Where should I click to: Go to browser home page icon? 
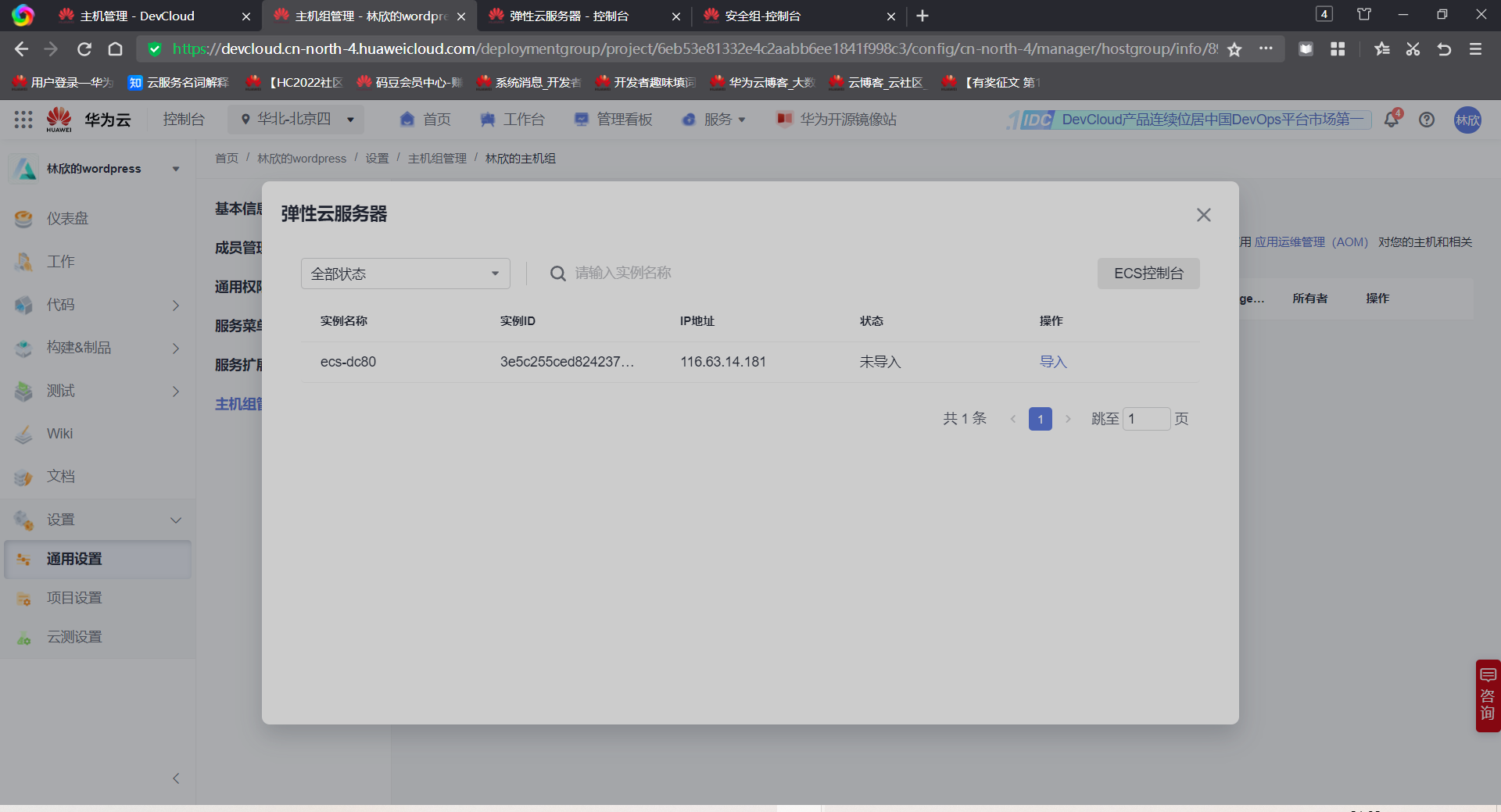pyautogui.click(x=116, y=49)
